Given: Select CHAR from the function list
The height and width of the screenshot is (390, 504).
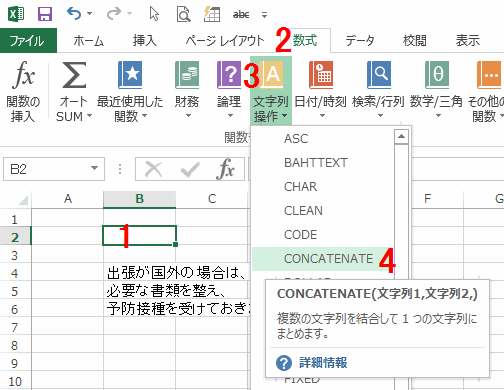Looking at the screenshot, I should pos(323,187).
